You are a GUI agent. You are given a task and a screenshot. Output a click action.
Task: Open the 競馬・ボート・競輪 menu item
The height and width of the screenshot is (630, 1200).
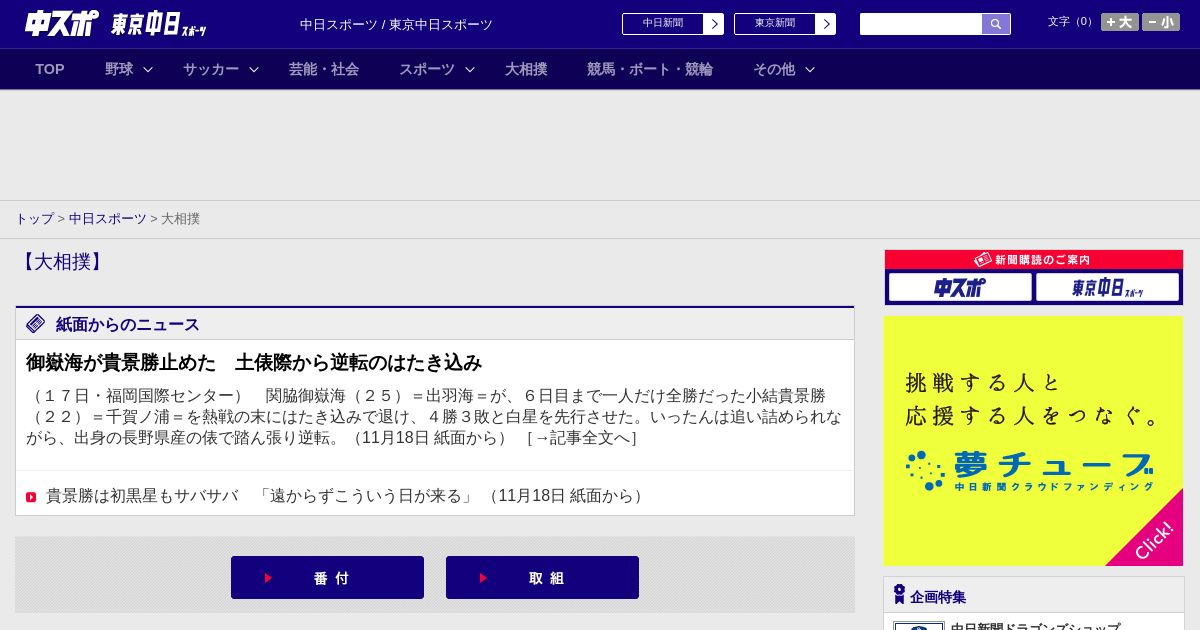650,69
